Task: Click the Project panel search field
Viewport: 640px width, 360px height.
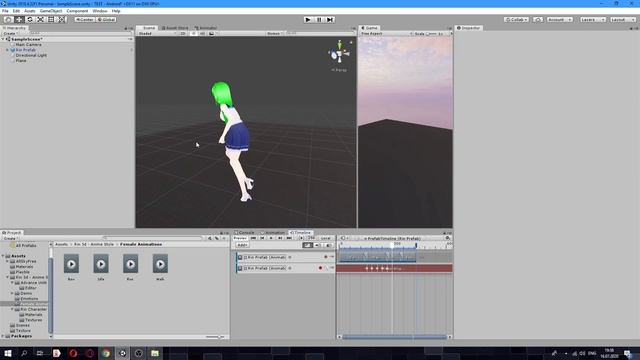Action: click(x=153, y=238)
